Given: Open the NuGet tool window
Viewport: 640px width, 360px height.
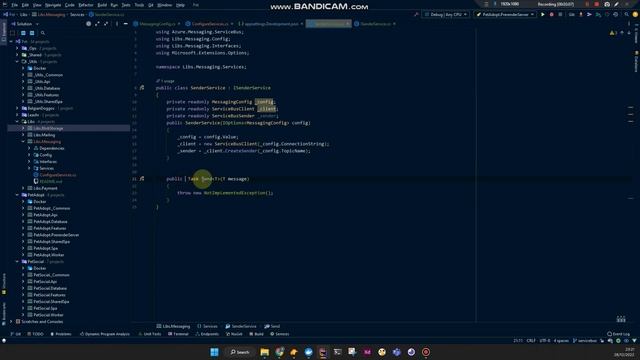Looking at the screenshot, I should coord(234,334).
